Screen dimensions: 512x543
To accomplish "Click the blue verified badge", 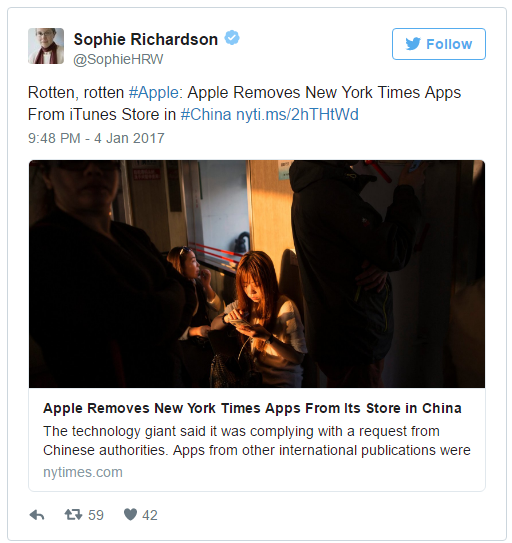I will (232, 38).
